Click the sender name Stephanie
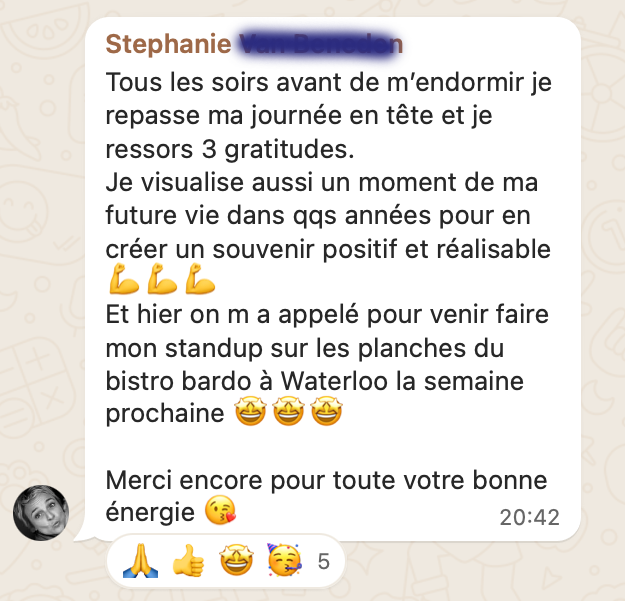This screenshot has height=601, width=625. coord(169,44)
